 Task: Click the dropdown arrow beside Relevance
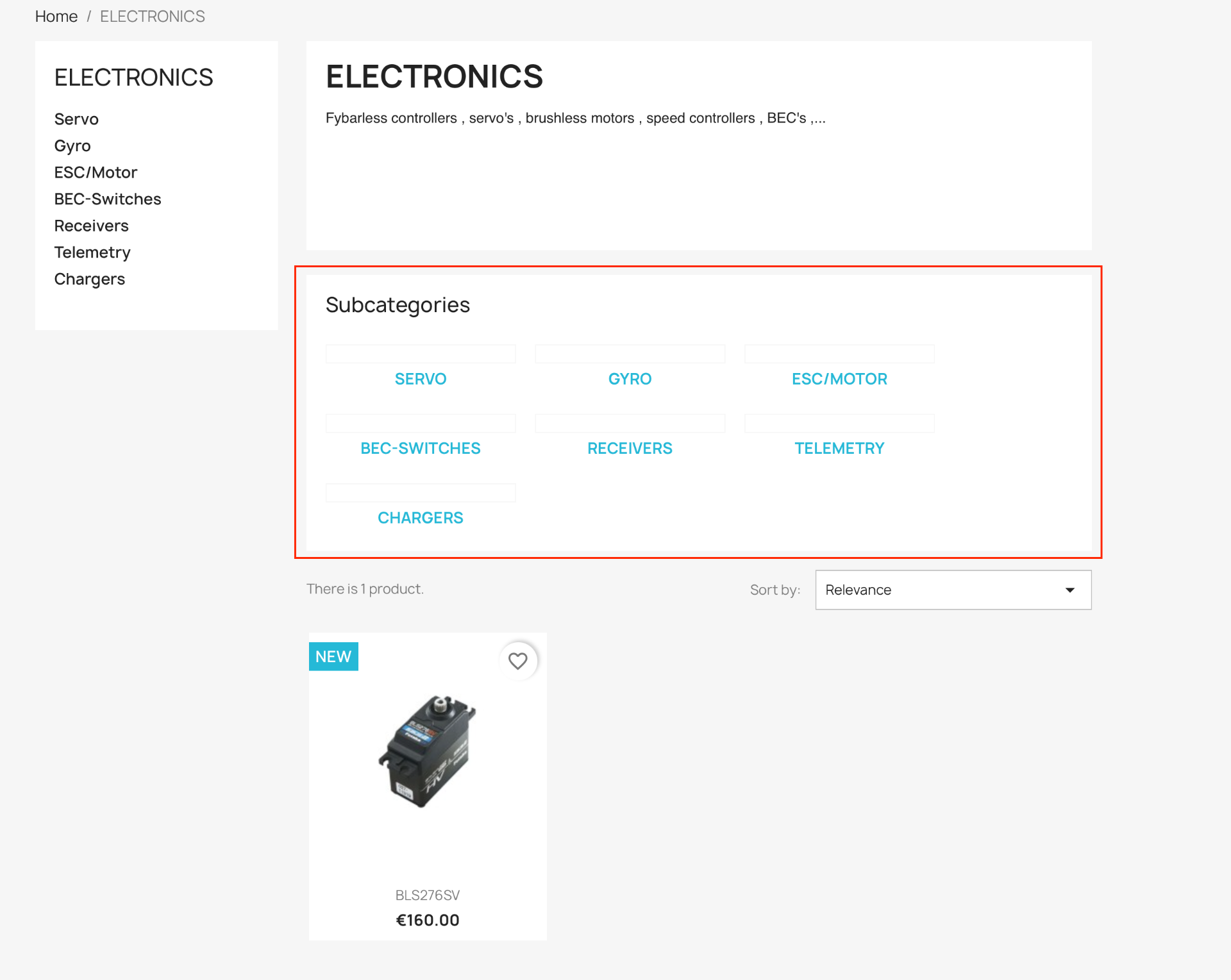pyautogui.click(x=1069, y=590)
